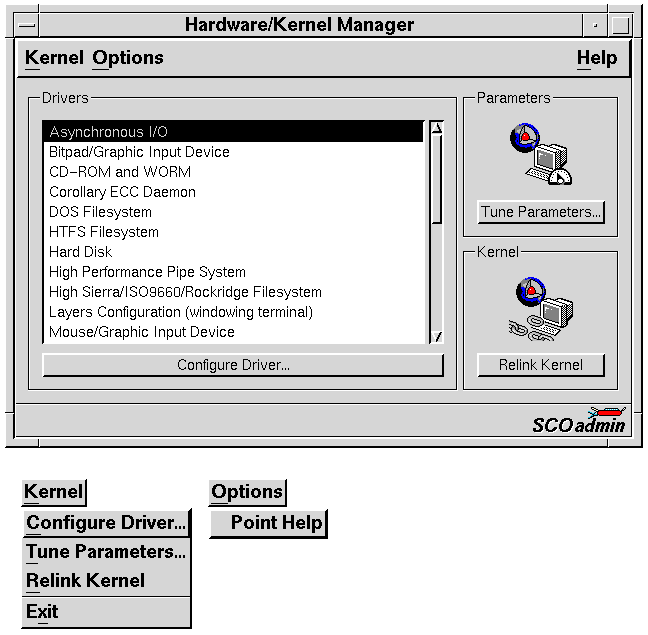Click the Relink Kernel chain computer icon

(540, 309)
